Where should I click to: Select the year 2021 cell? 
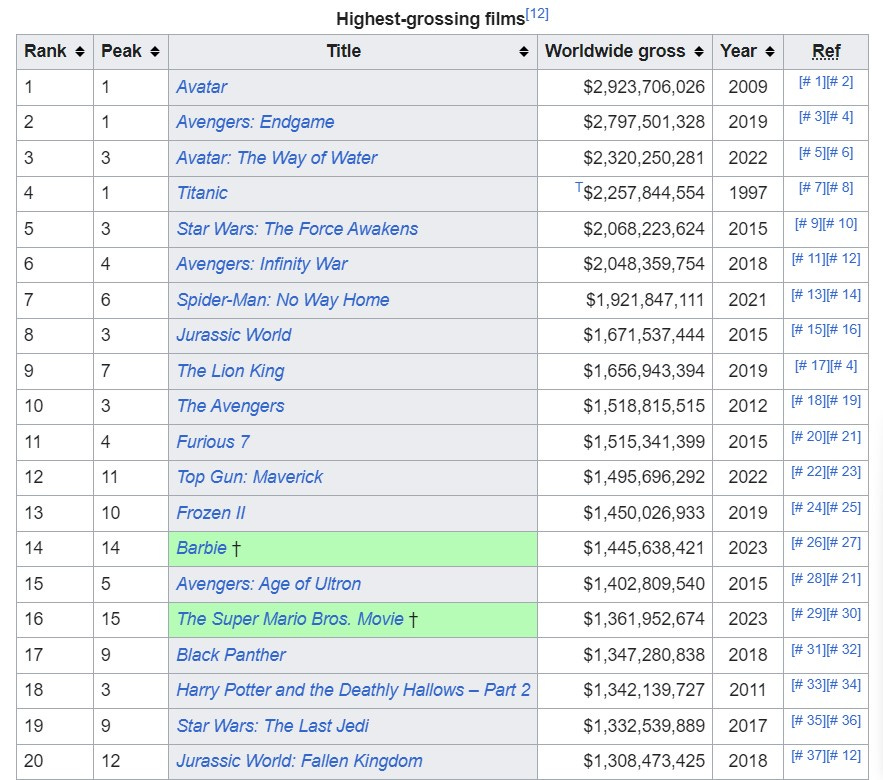point(748,300)
